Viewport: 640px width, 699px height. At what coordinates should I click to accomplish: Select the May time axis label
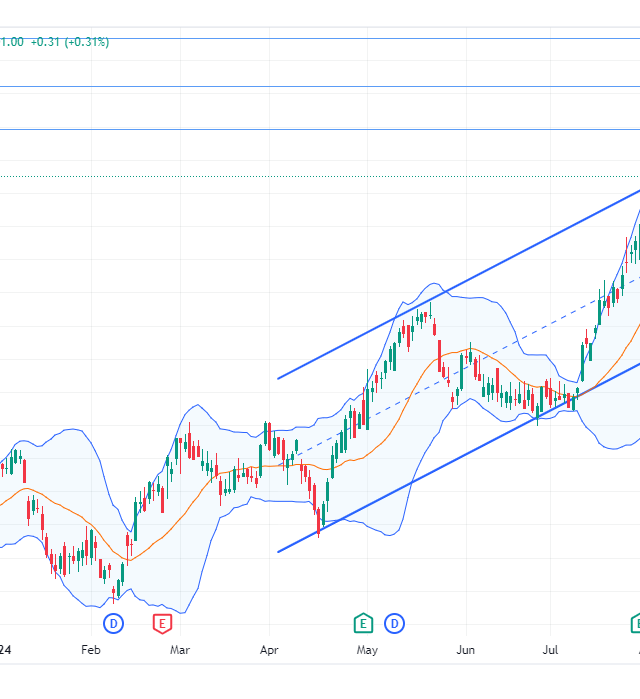pyautogui.click(x=367, y=650)
